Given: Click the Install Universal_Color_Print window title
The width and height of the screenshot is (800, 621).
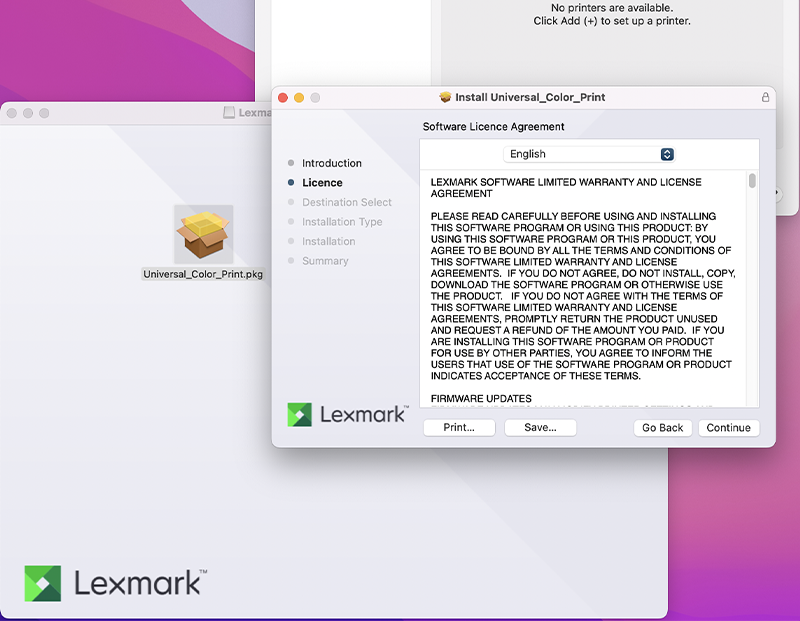Looking at the screenshot, I should 530,97.
